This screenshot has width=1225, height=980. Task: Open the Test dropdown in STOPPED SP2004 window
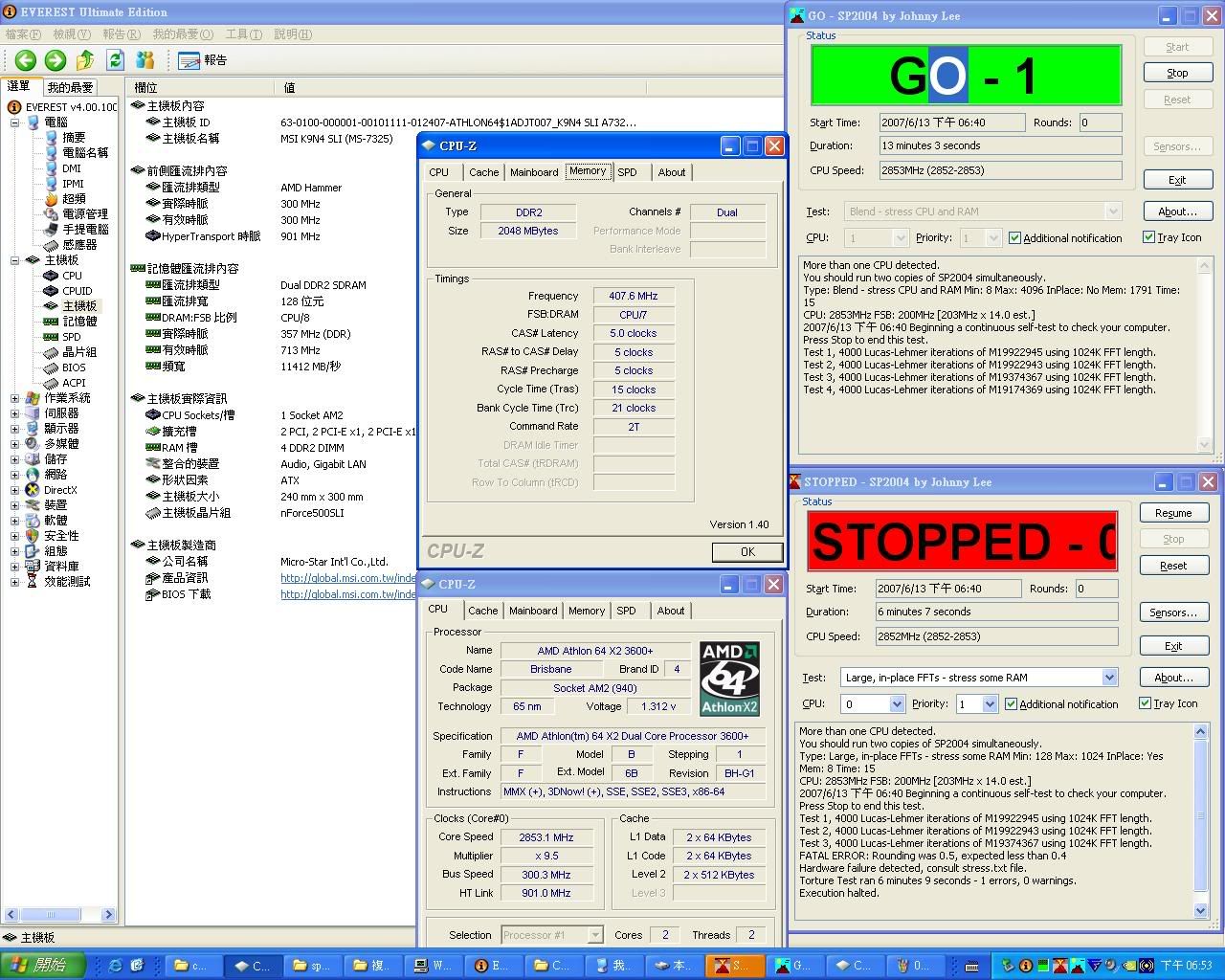(1109, 678)
